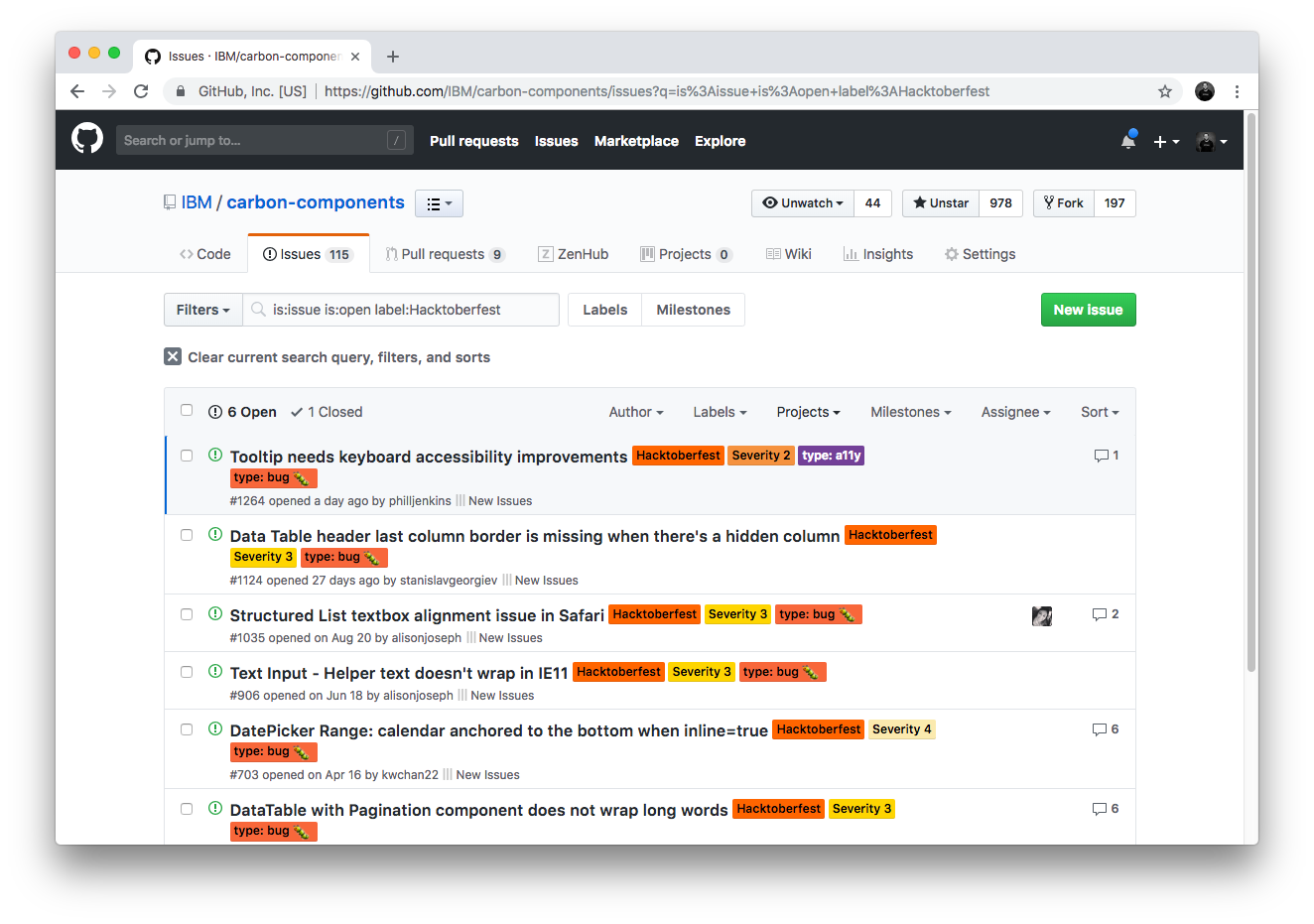Click the clear search query X icon

(x=173, y=357)
